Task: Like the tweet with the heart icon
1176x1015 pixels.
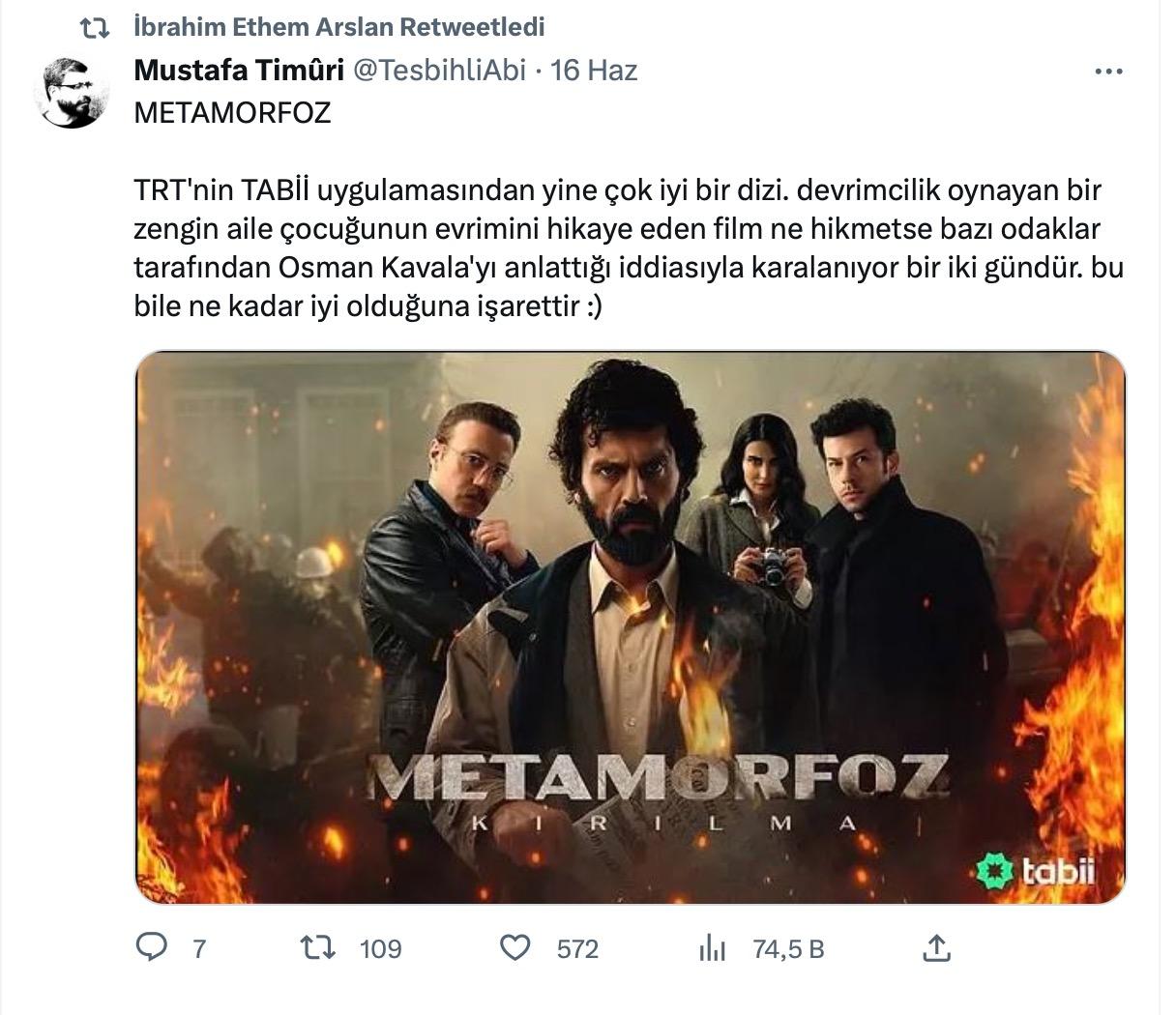Action: click(x=514, y=948)
